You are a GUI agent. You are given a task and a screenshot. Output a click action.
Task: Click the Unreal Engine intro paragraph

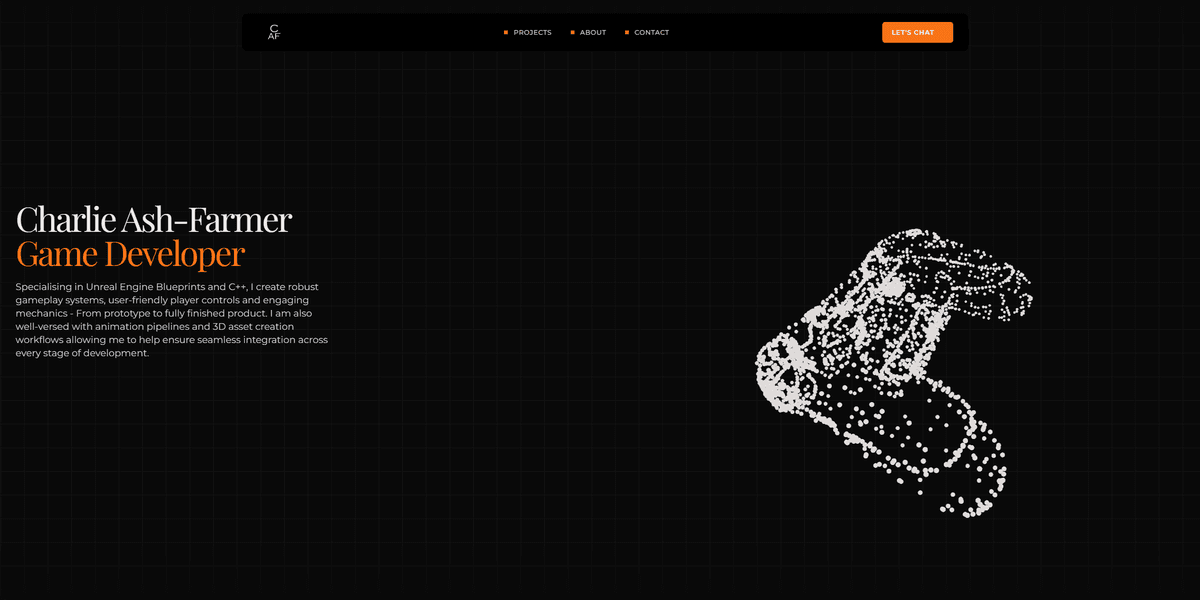point(170,319)
